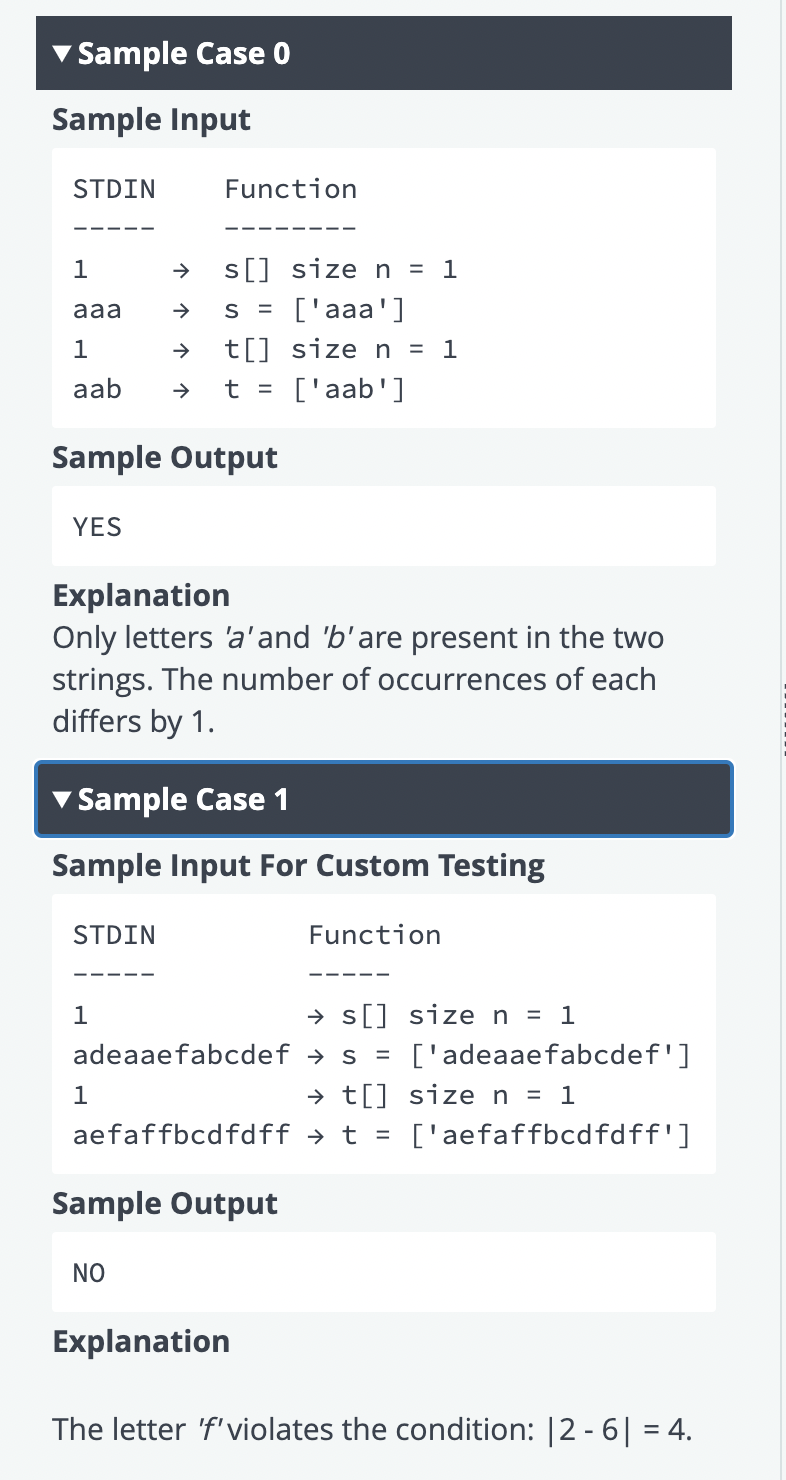Click the Sample Output heading in Case 1
The height and width of the screenshot is (1480, 786).
tap(165, 1204)
